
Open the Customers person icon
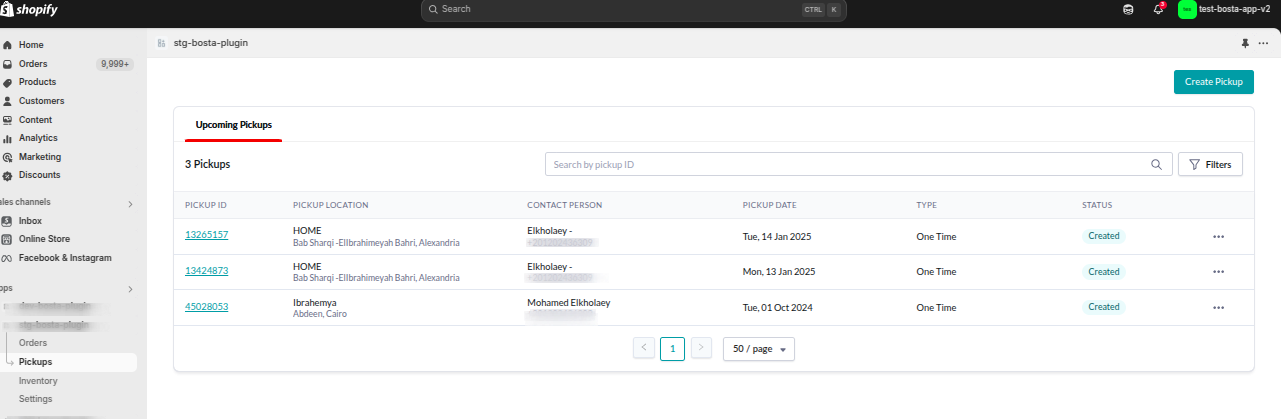click(8, 101)
